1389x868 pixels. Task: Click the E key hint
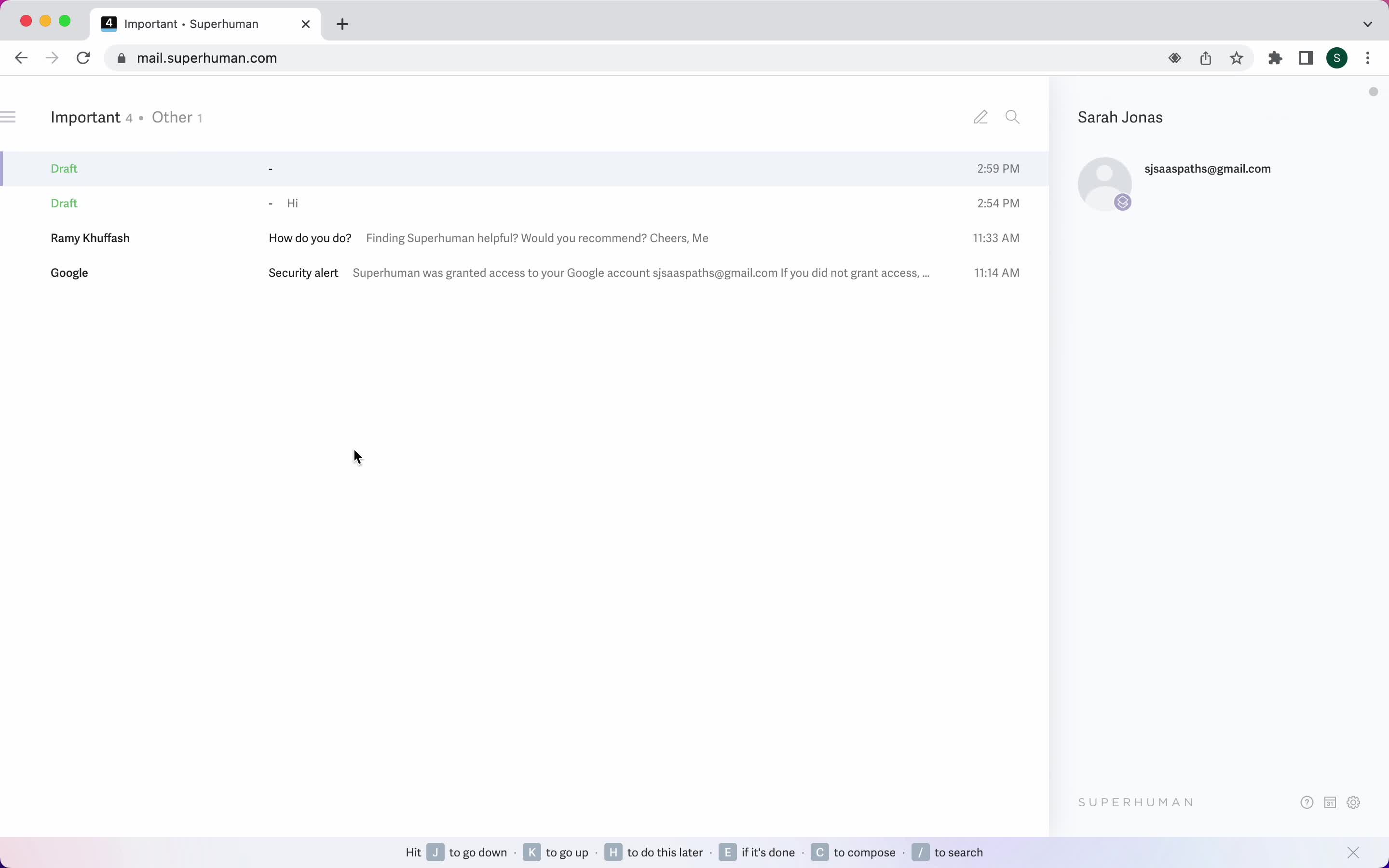[728, 853]
